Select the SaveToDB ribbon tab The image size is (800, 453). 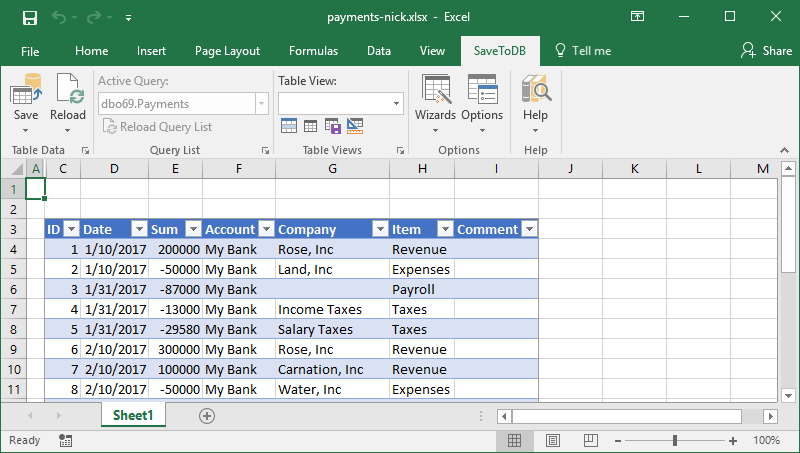pyautogui.click(x=499, y=51)
